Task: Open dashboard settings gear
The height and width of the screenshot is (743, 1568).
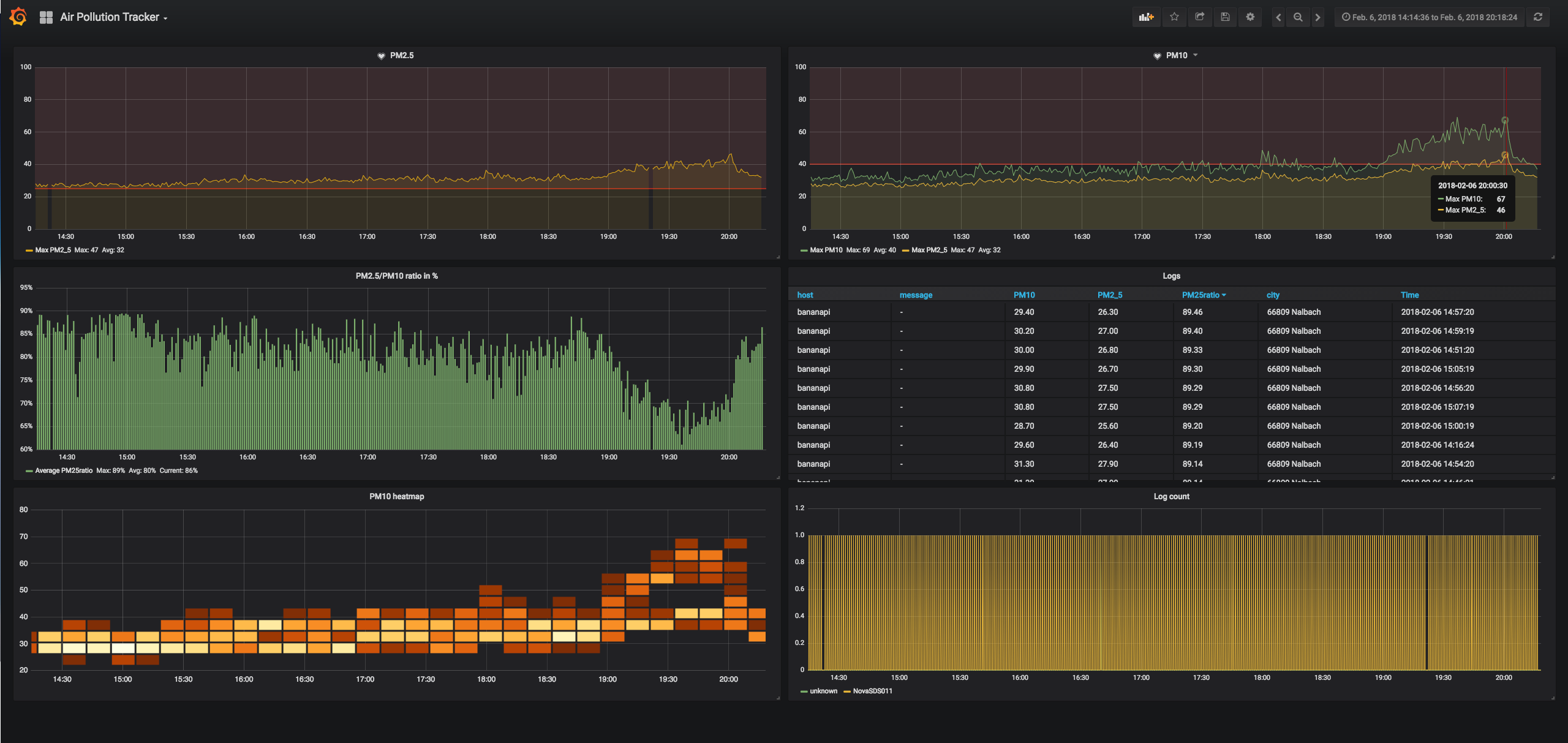Action: point(1250,17)
